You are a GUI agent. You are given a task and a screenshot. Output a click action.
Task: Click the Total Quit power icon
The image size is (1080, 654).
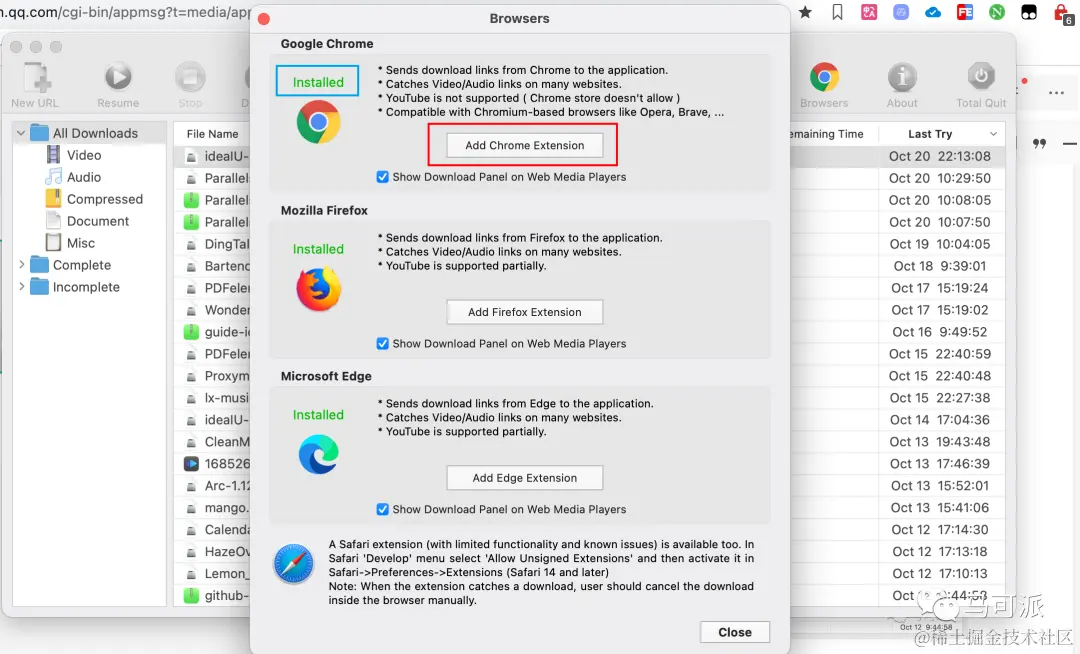pos(981,77)
